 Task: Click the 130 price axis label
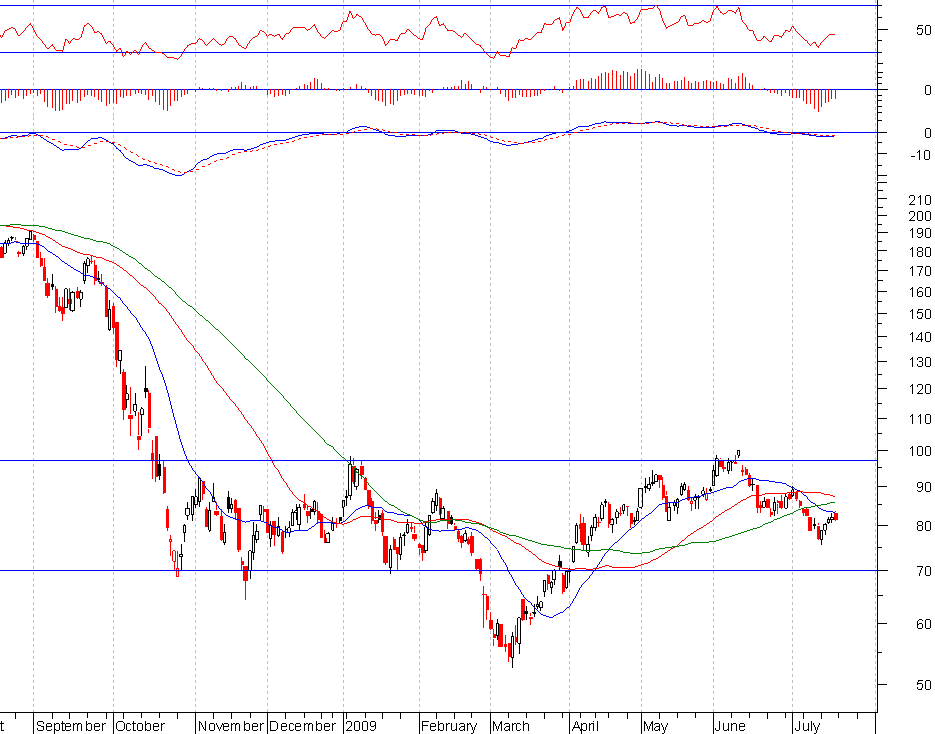920,362
